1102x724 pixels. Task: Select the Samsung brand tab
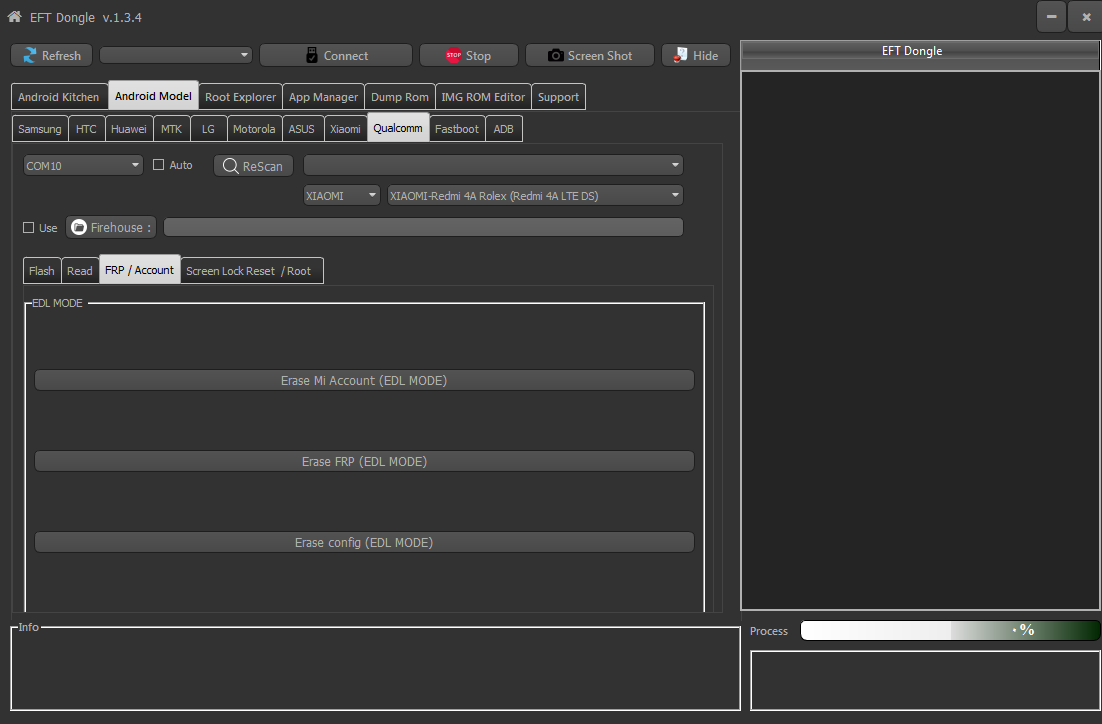[x=39, y=129]
